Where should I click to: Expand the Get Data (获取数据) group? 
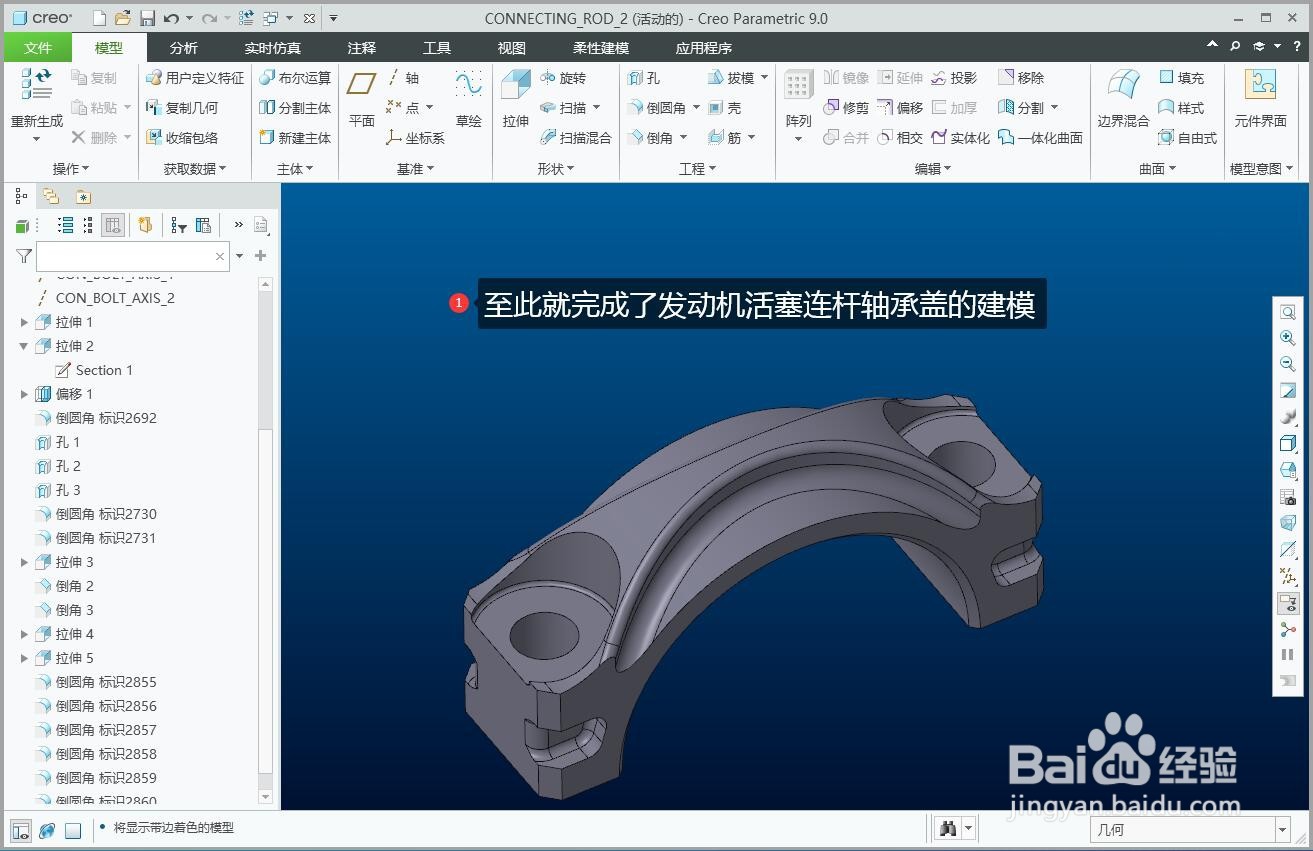(195, 169)
